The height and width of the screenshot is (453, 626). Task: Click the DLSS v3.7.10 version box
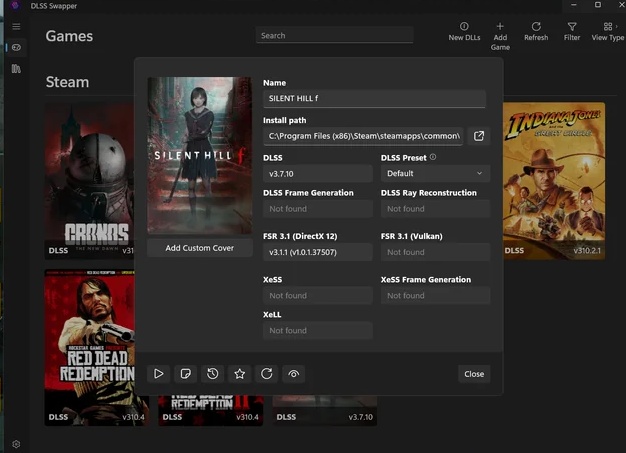point(318,174)
